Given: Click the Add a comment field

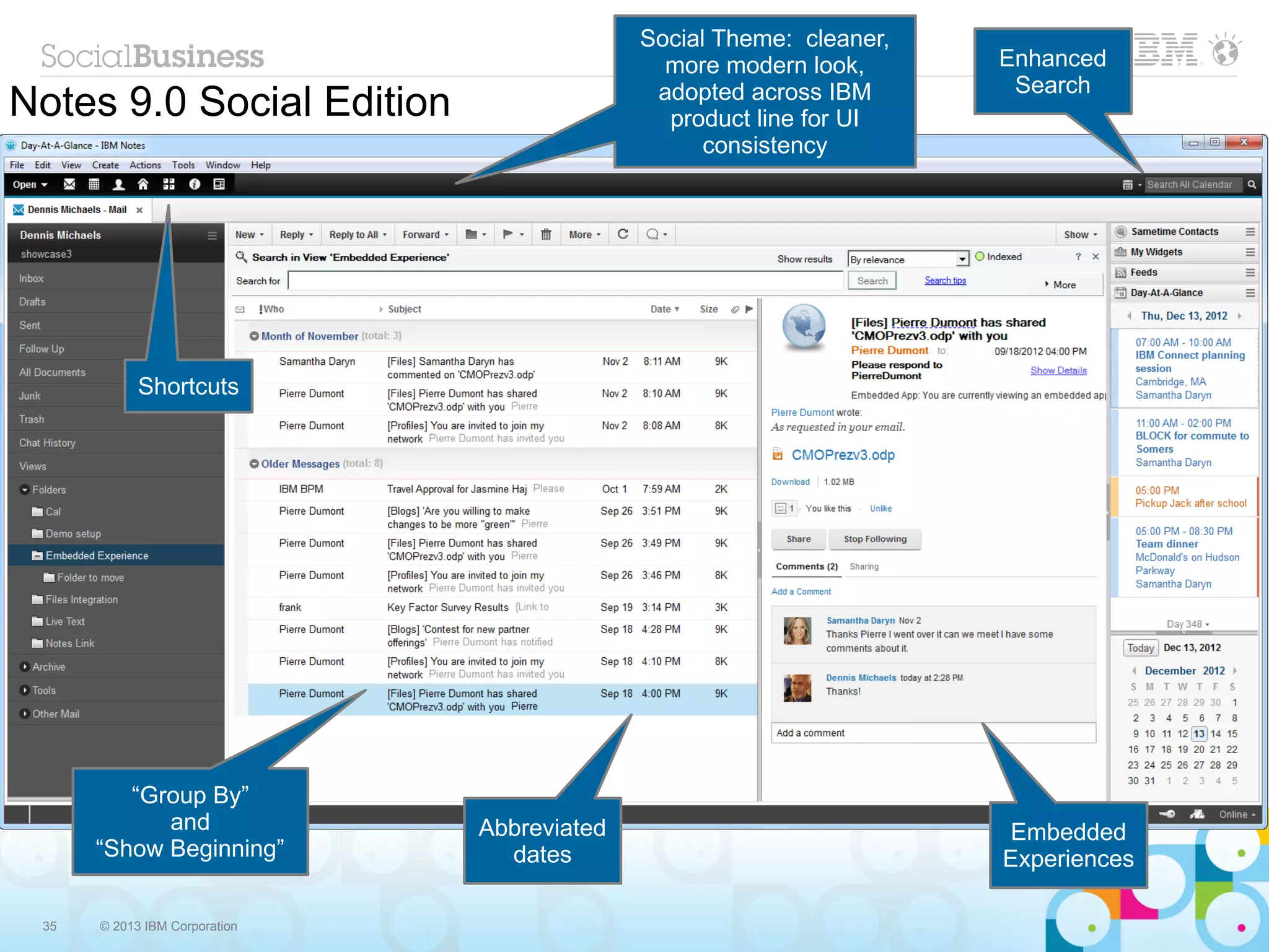Looking at the screenshot, I should 933,733.
